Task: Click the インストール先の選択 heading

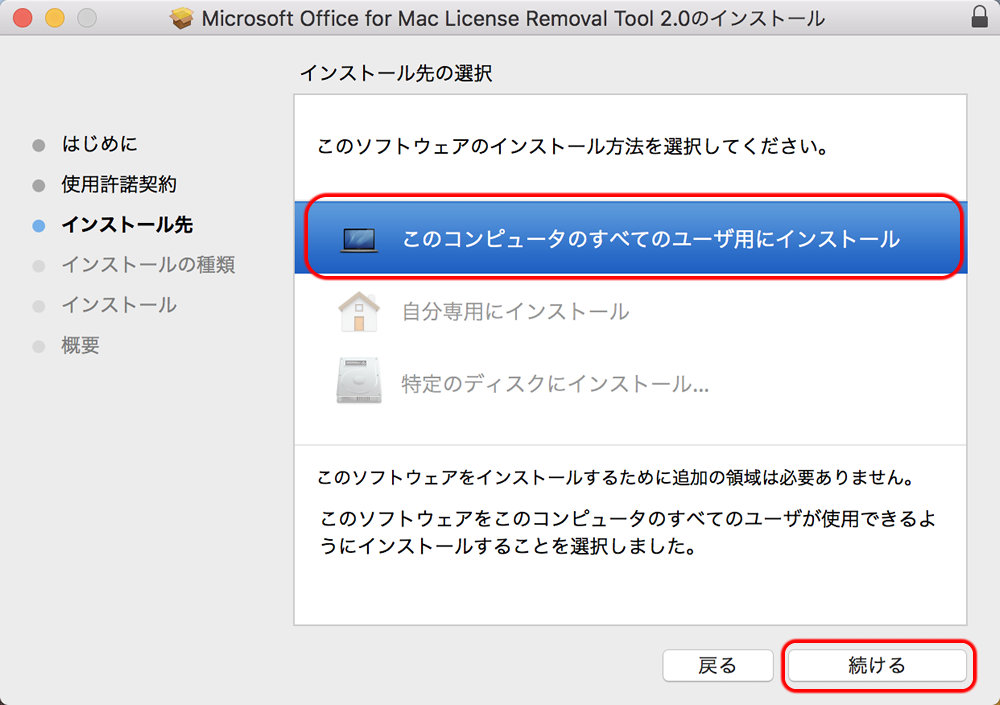Action: [x=396, y=73]
